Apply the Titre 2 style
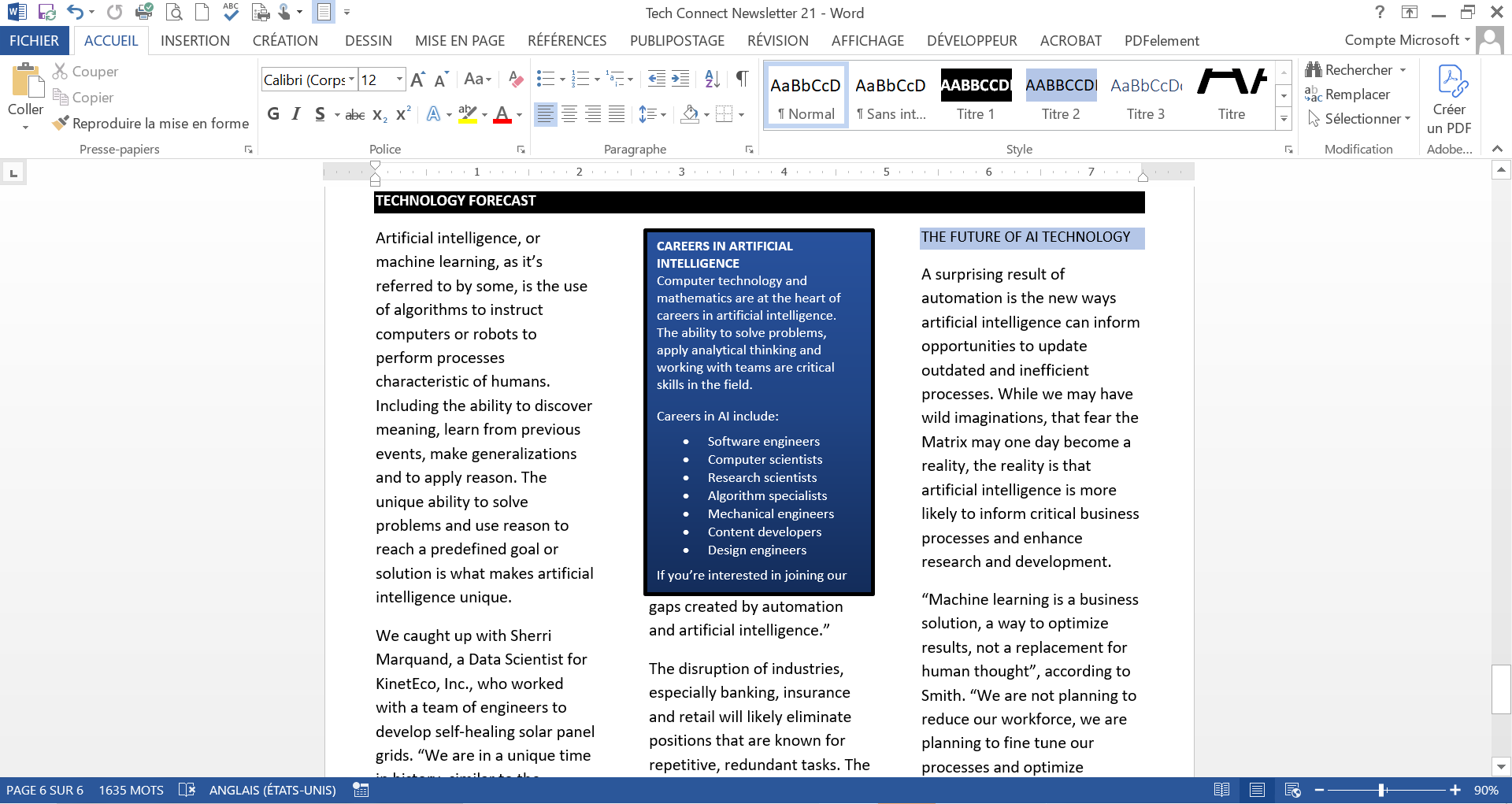1512x804 pixels. coord(1061,96)
